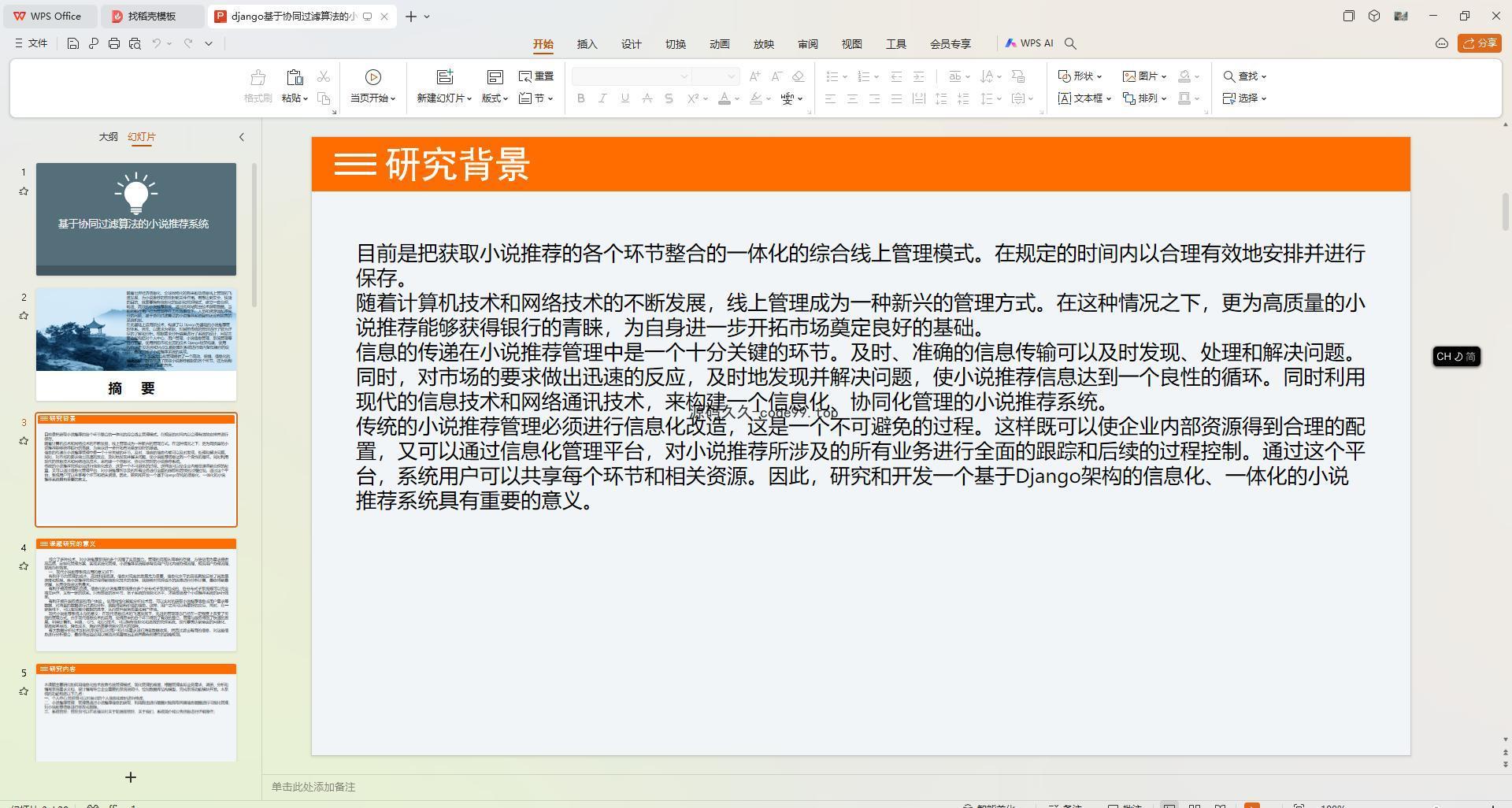The width and height of the screenshot is (1512, 808).
Task: Click the orange Share (分享) button
Action: pyautogui.click(x=1480, y=43)
